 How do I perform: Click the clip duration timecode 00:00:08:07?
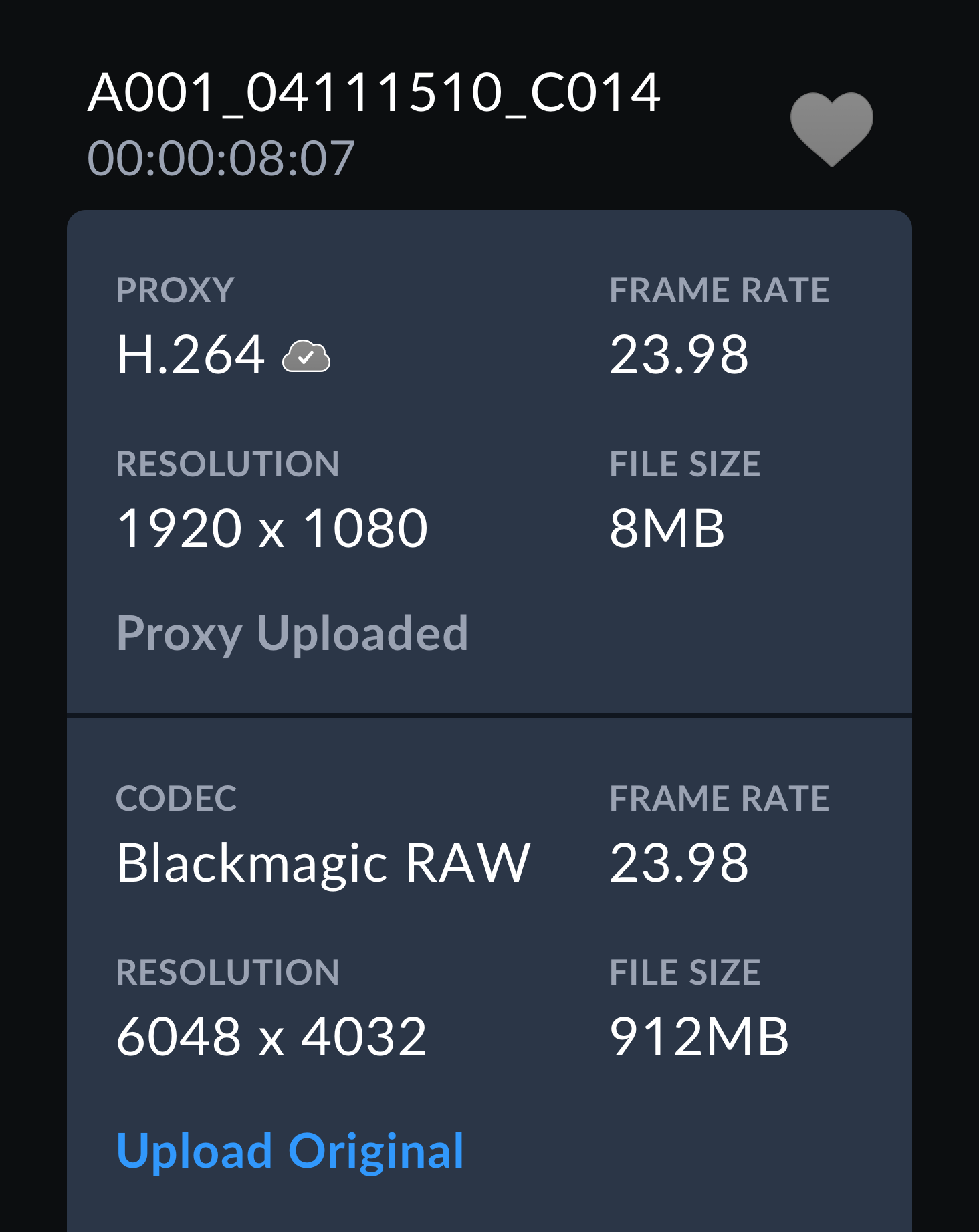[x=221, y=159]
